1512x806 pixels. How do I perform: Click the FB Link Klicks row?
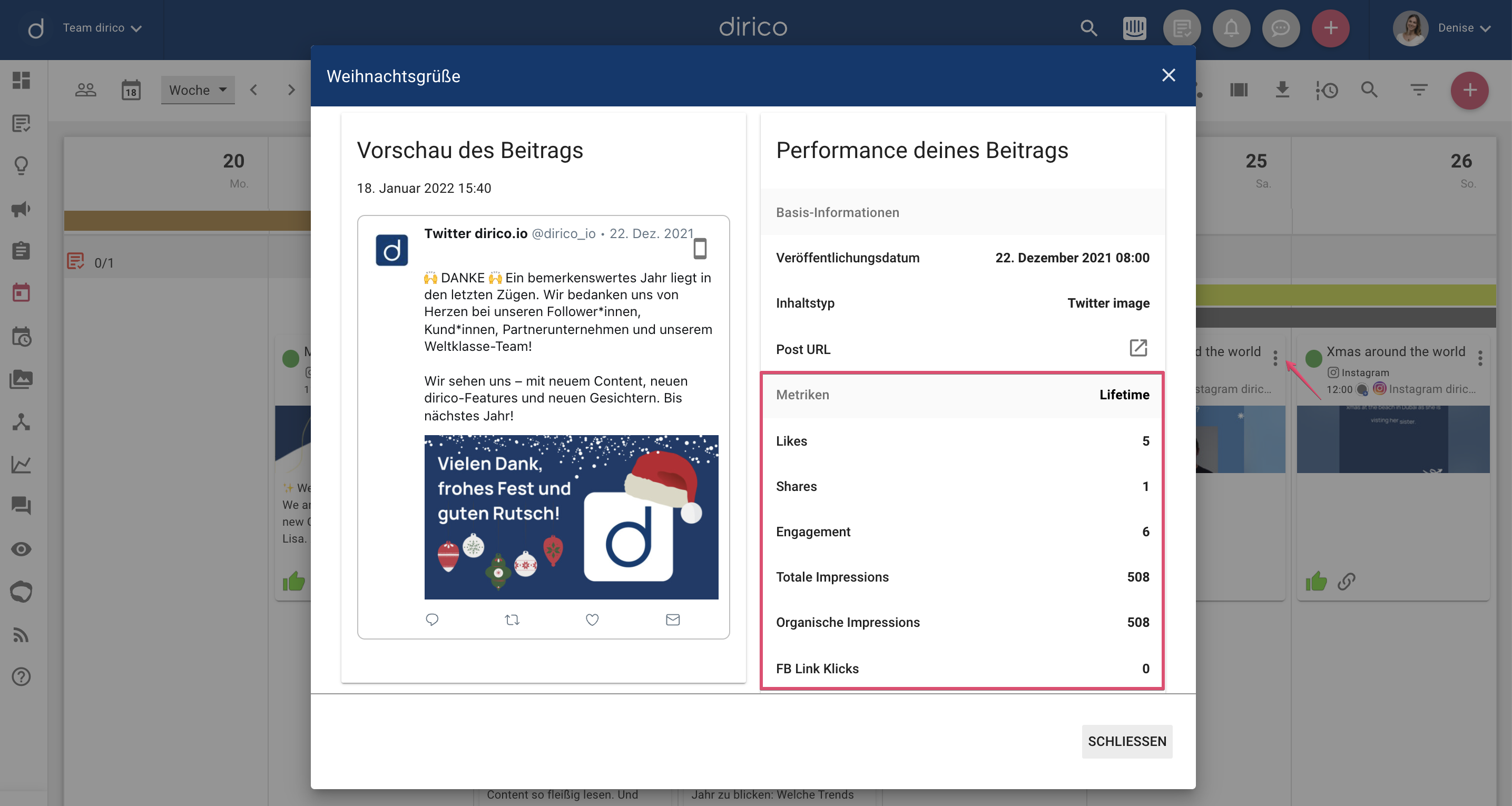click(962, 668)
